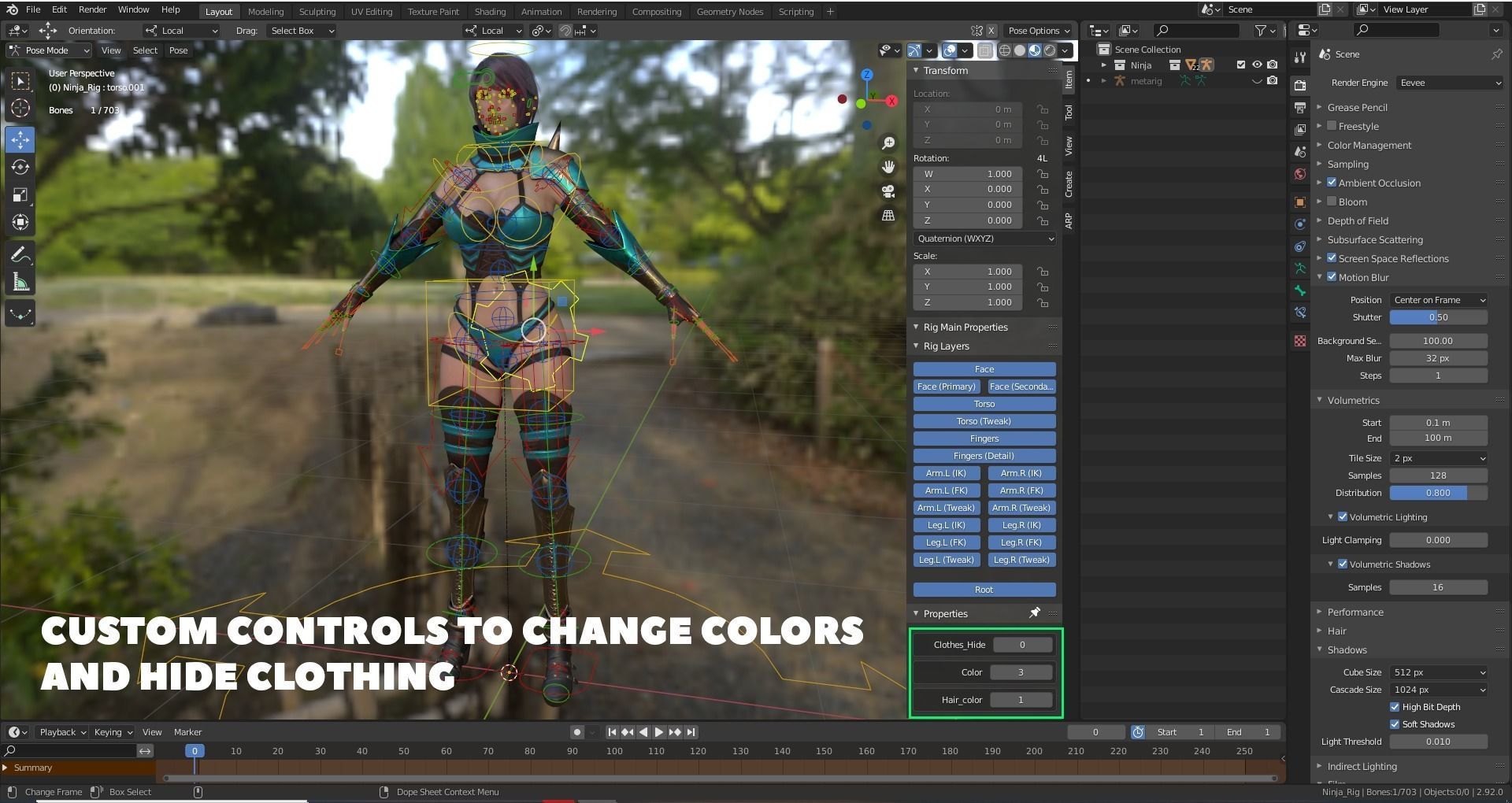Viewport: 1512px width, 803px height.
Task: Open the Pose menu in viewport header
Action: click(179, 50)
